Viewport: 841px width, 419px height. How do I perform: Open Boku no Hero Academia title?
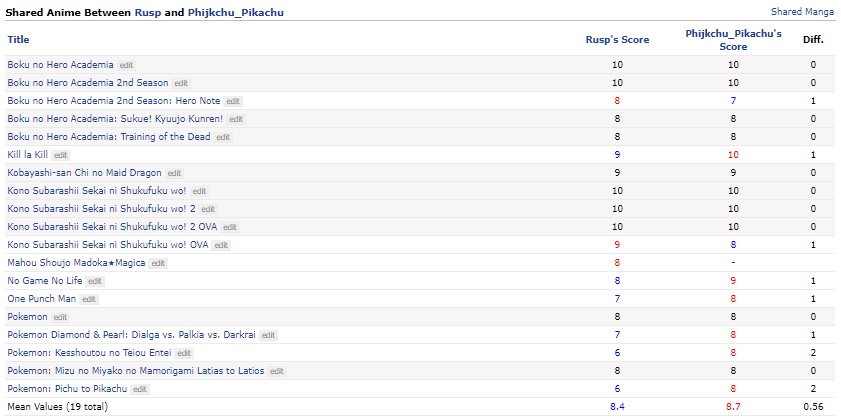click(x=61, y=65)
